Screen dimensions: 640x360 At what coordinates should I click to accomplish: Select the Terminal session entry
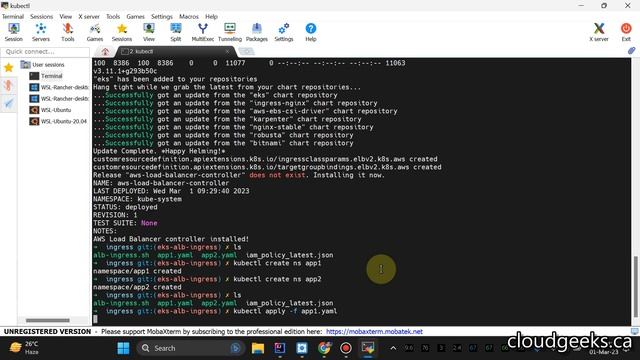point(46,76)
